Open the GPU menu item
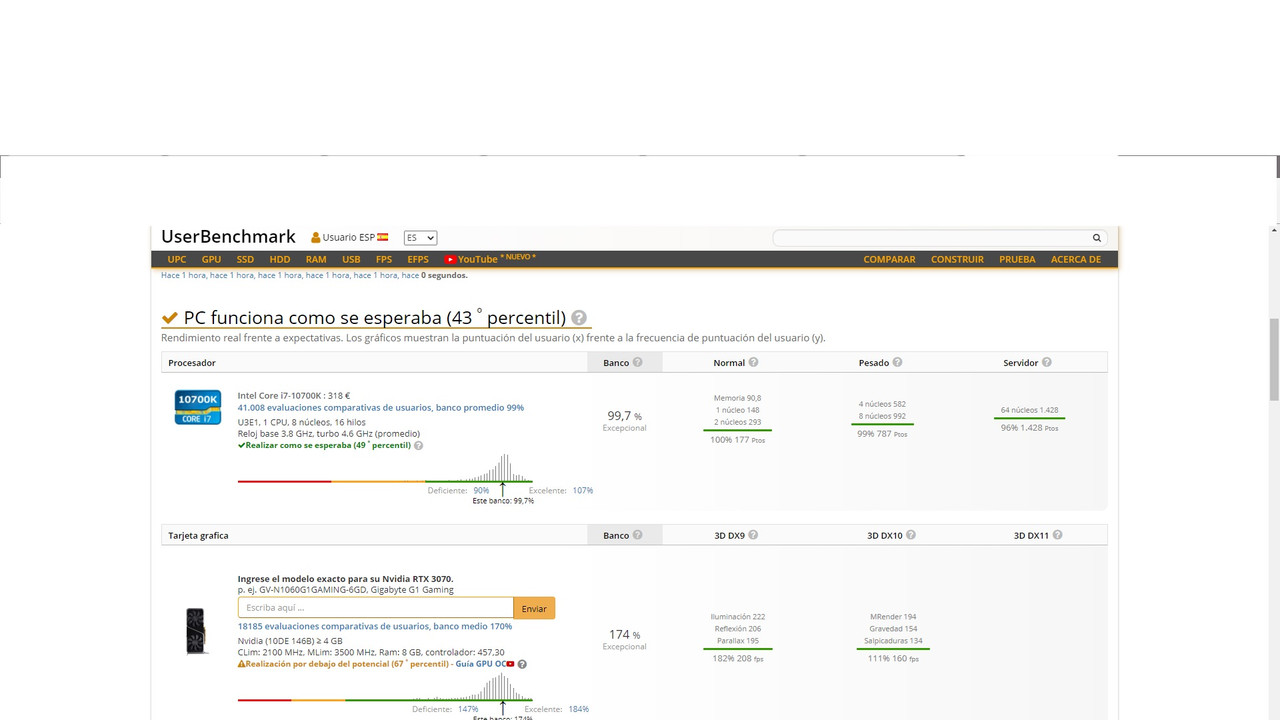Image resolution: width=1280 pixels, height=720 pixels. point(211,259)
